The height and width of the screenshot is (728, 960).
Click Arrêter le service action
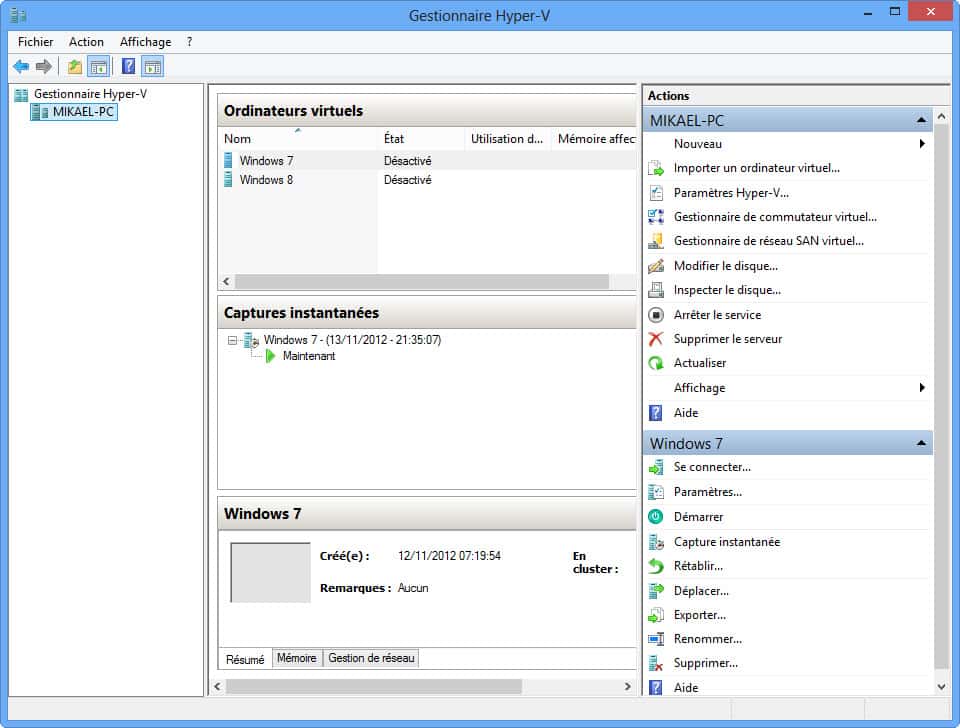pyautogui.click(x=717, y=315)
